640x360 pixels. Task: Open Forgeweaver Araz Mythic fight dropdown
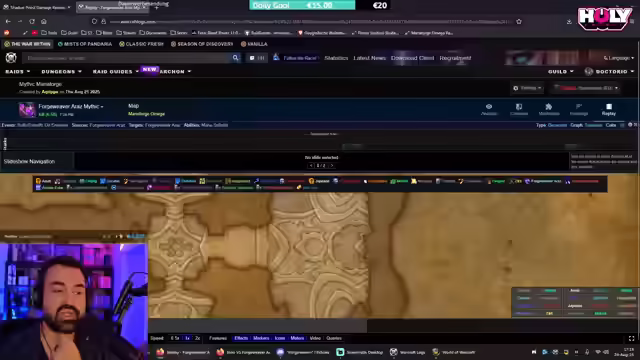click(71, 106)
